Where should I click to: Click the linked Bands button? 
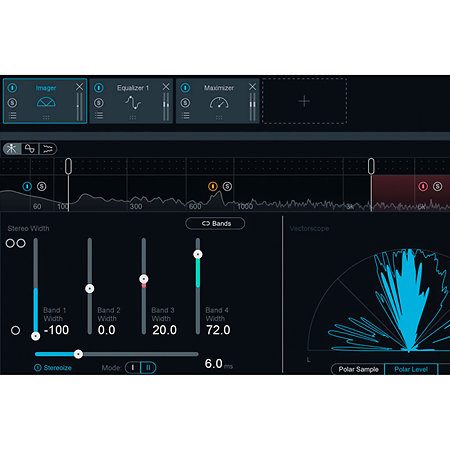tap(215, 223)
